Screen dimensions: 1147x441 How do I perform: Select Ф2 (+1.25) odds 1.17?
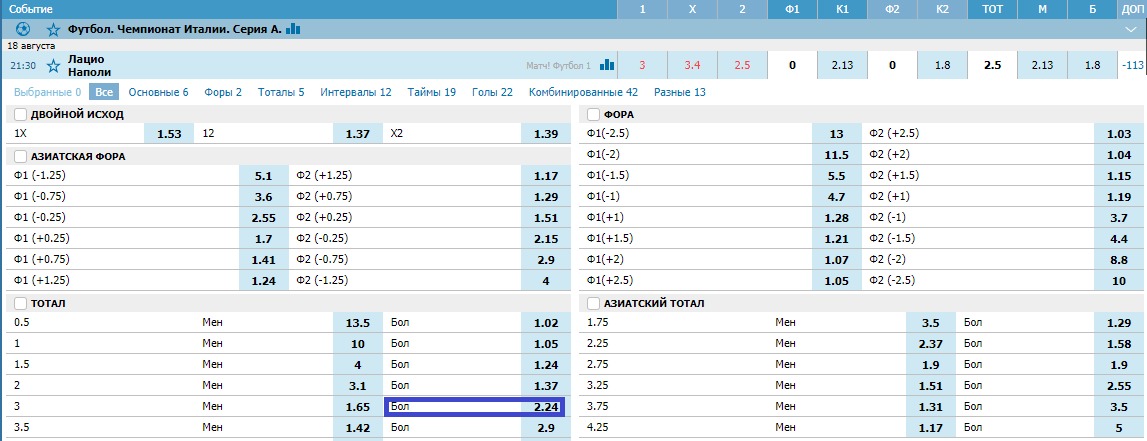tap(546, 176)
